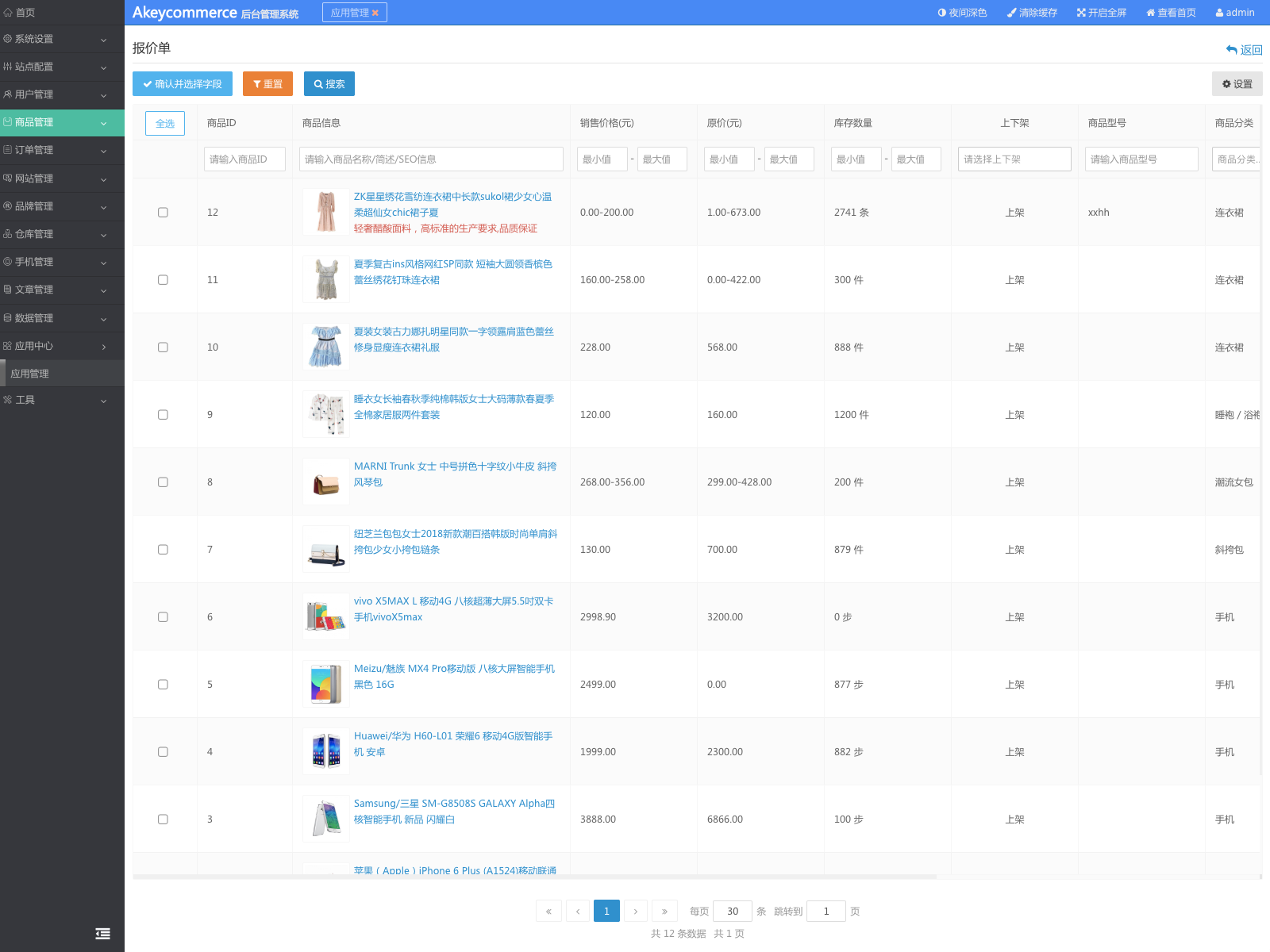Tick the checkbox for product ID 8

pyautogui.click(x=163, y=482)
